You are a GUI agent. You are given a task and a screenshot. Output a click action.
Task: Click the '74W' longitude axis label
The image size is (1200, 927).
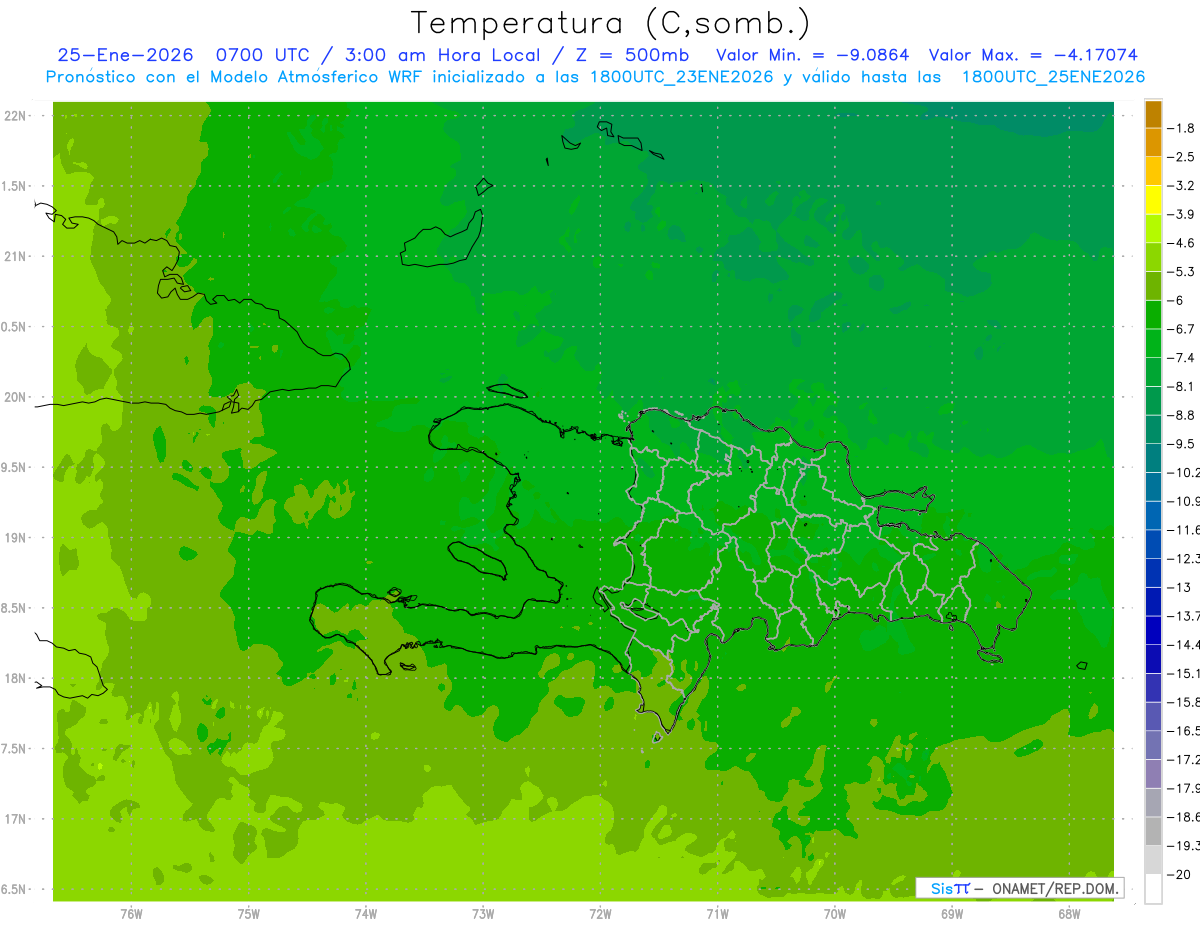click(x=365, y=914)
